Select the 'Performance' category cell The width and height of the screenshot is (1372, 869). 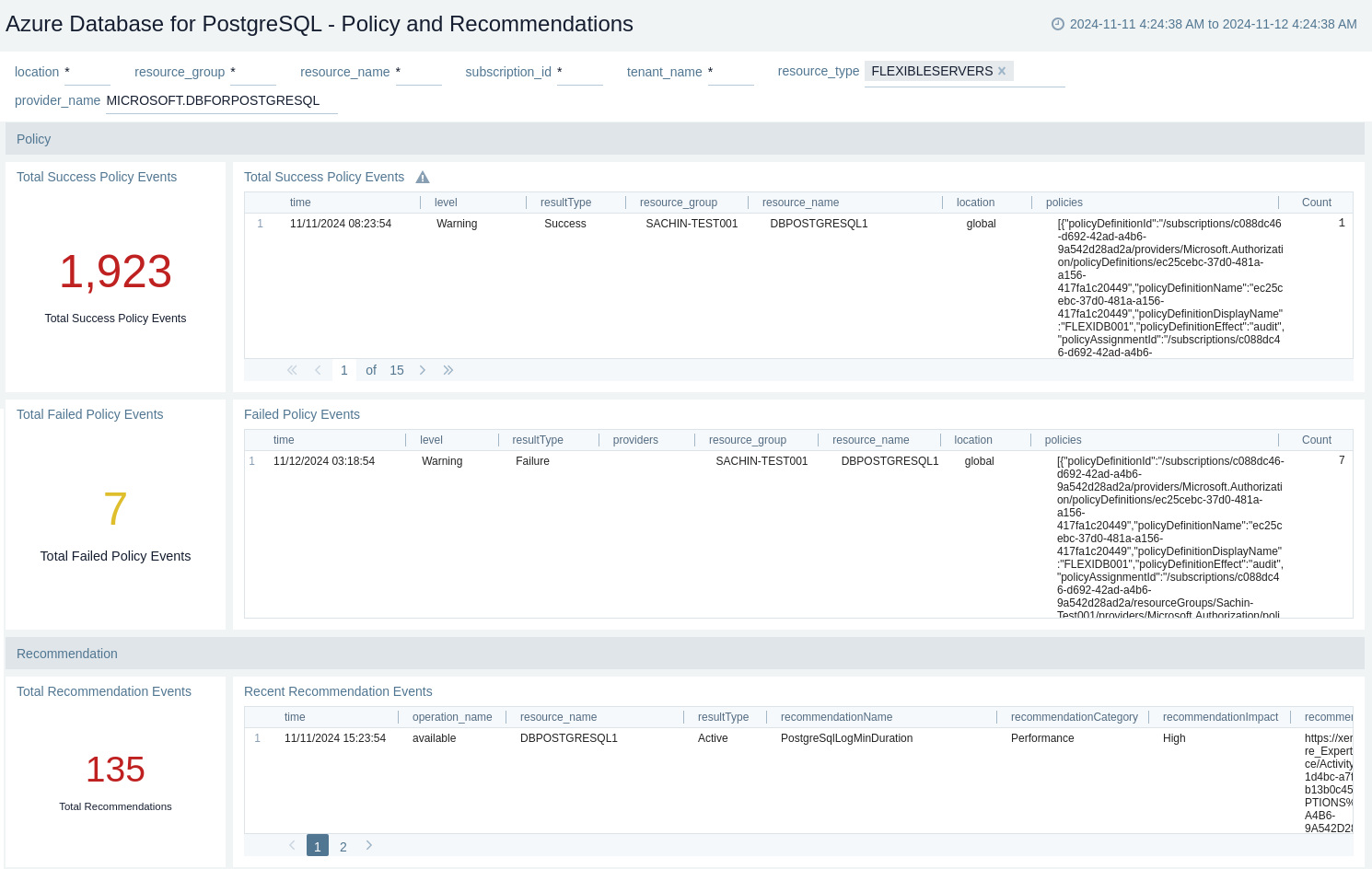(1042, 738)
